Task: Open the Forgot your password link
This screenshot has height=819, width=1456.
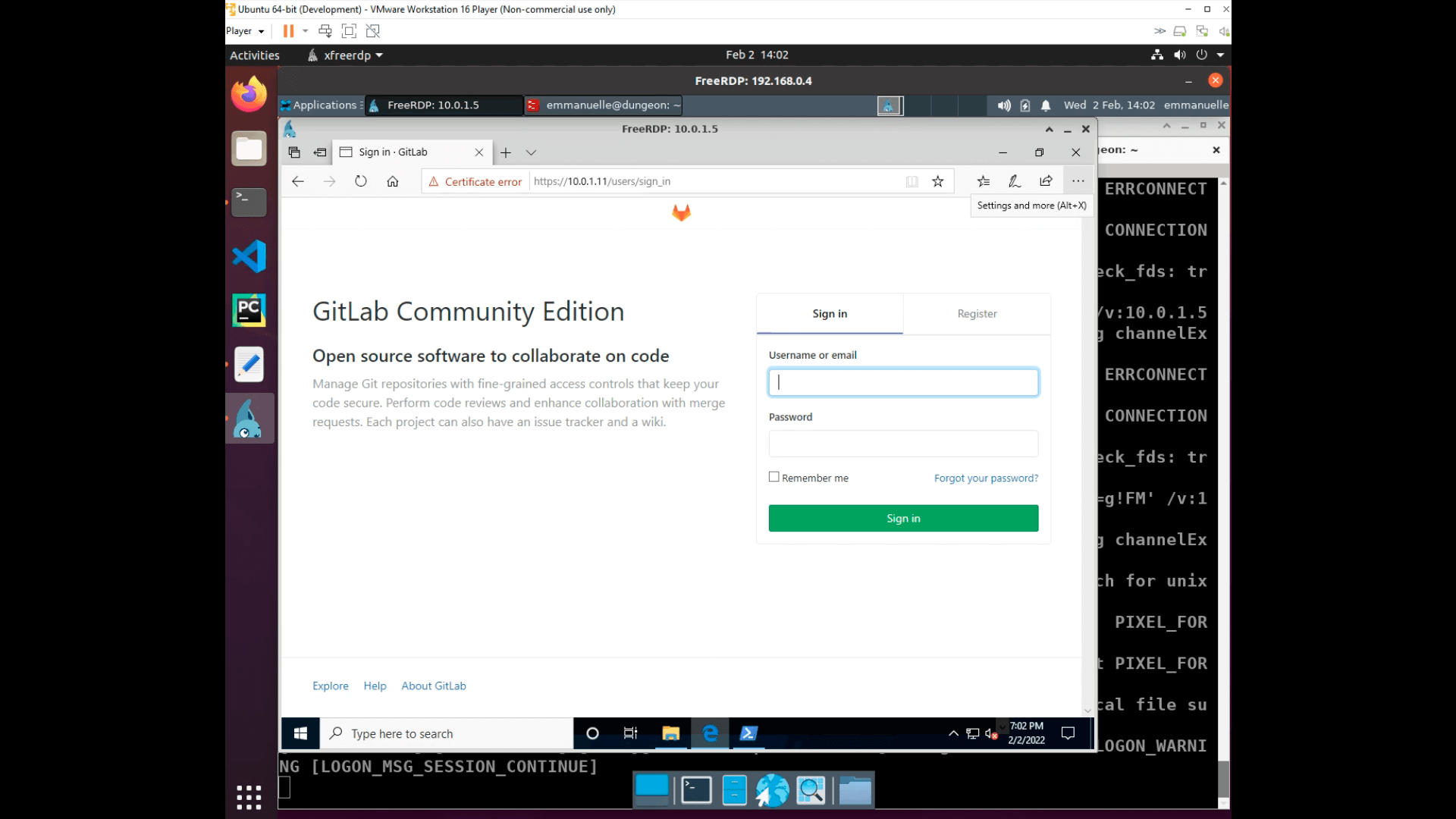Action: pyautogui.click(x=986, y=479)
